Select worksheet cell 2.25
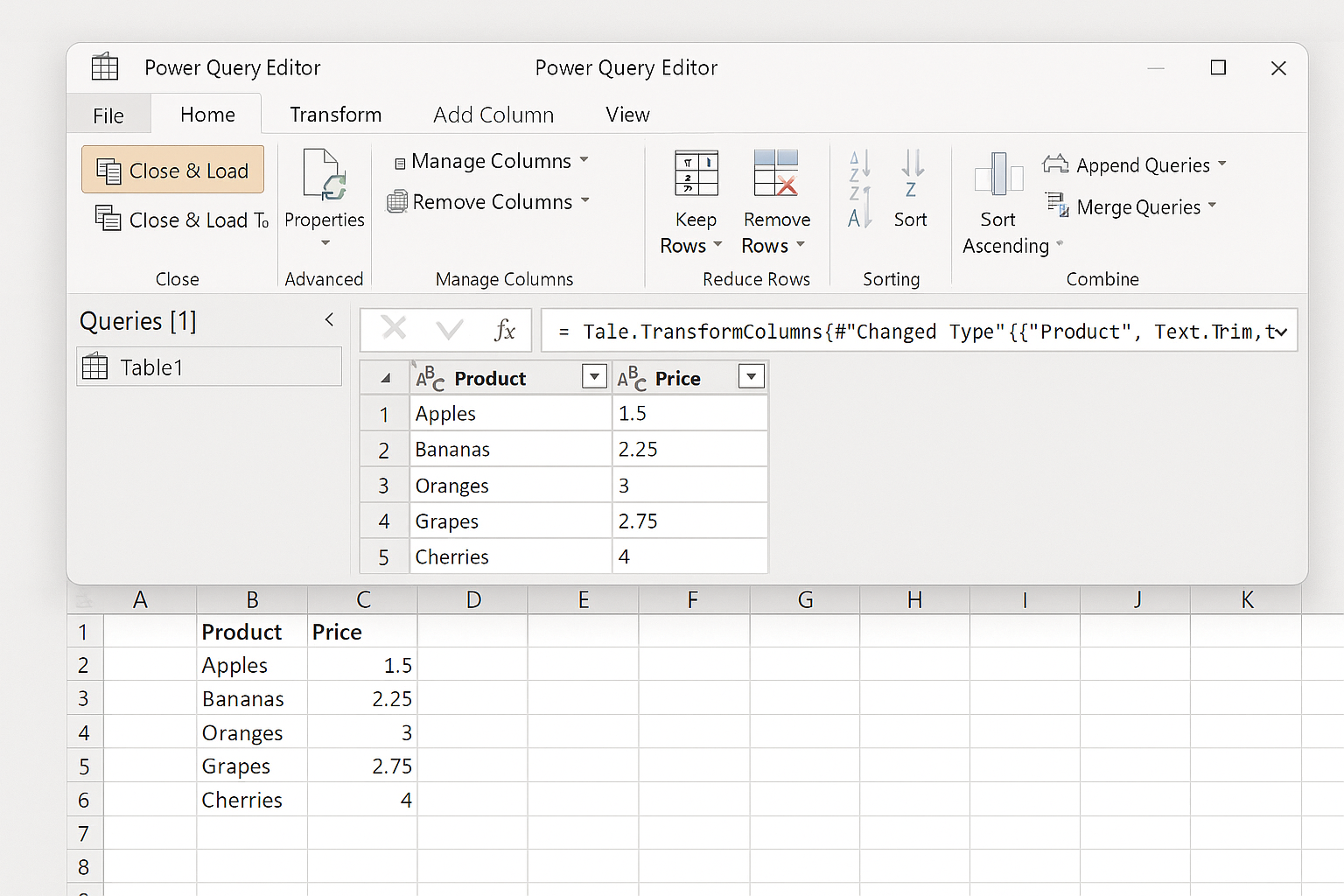The image size is (1344, 896). click(362, 698)
